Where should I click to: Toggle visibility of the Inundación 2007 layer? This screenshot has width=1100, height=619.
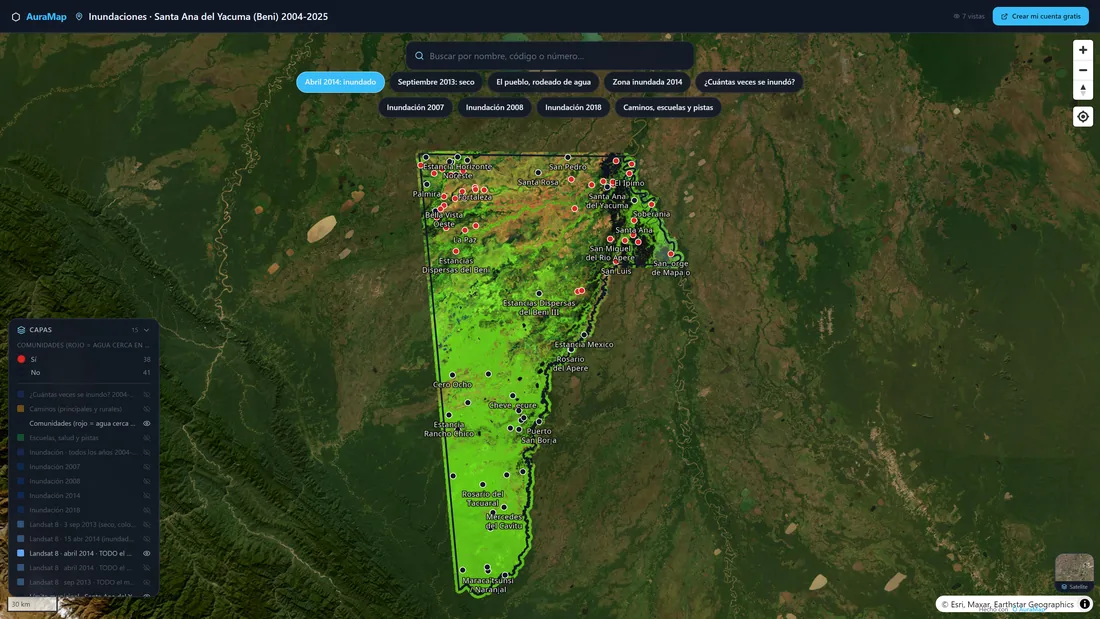(147, 467)
